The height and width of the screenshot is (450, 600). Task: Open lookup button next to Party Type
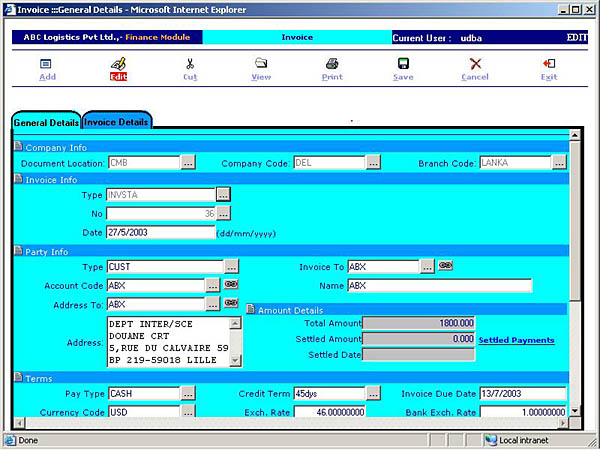[231, 267]
